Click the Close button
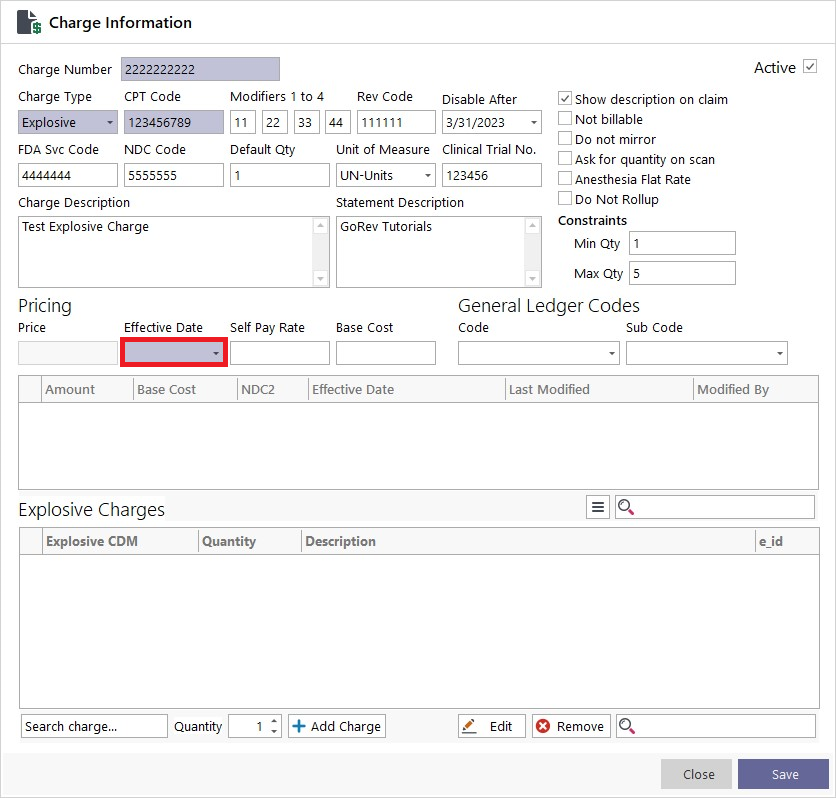The width and height of the screenshot is (836, 798). [696, 774]
